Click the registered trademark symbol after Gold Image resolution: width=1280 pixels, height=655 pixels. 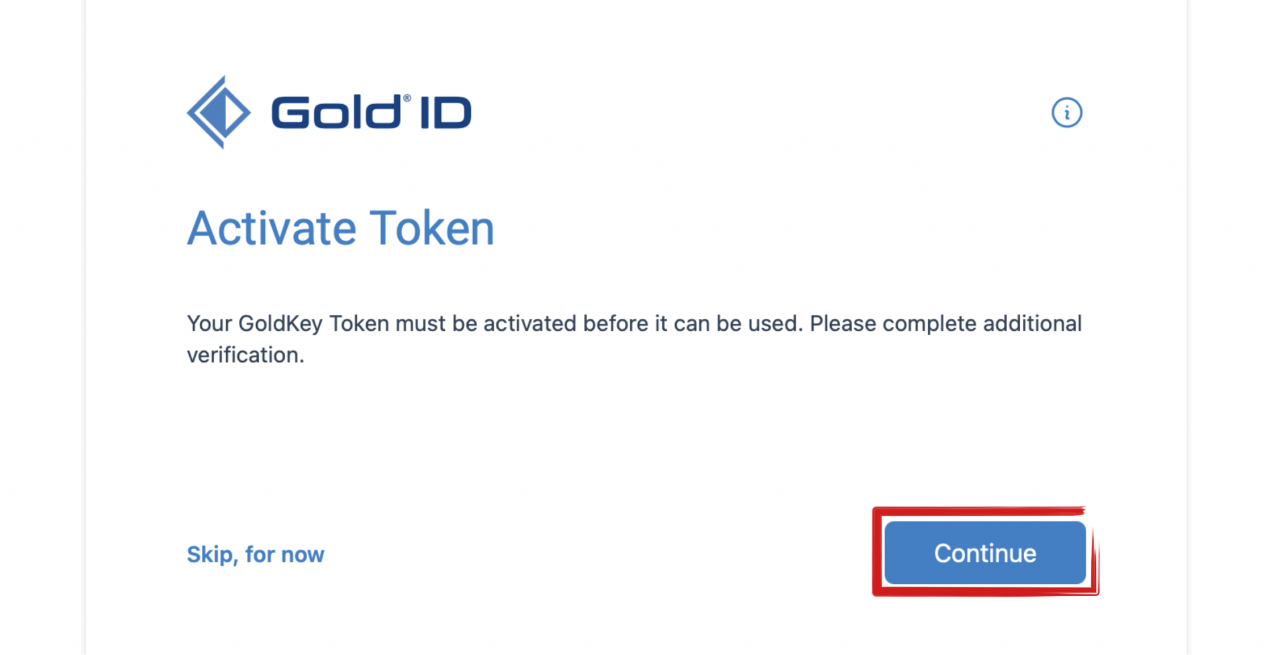tap(405, 99)
